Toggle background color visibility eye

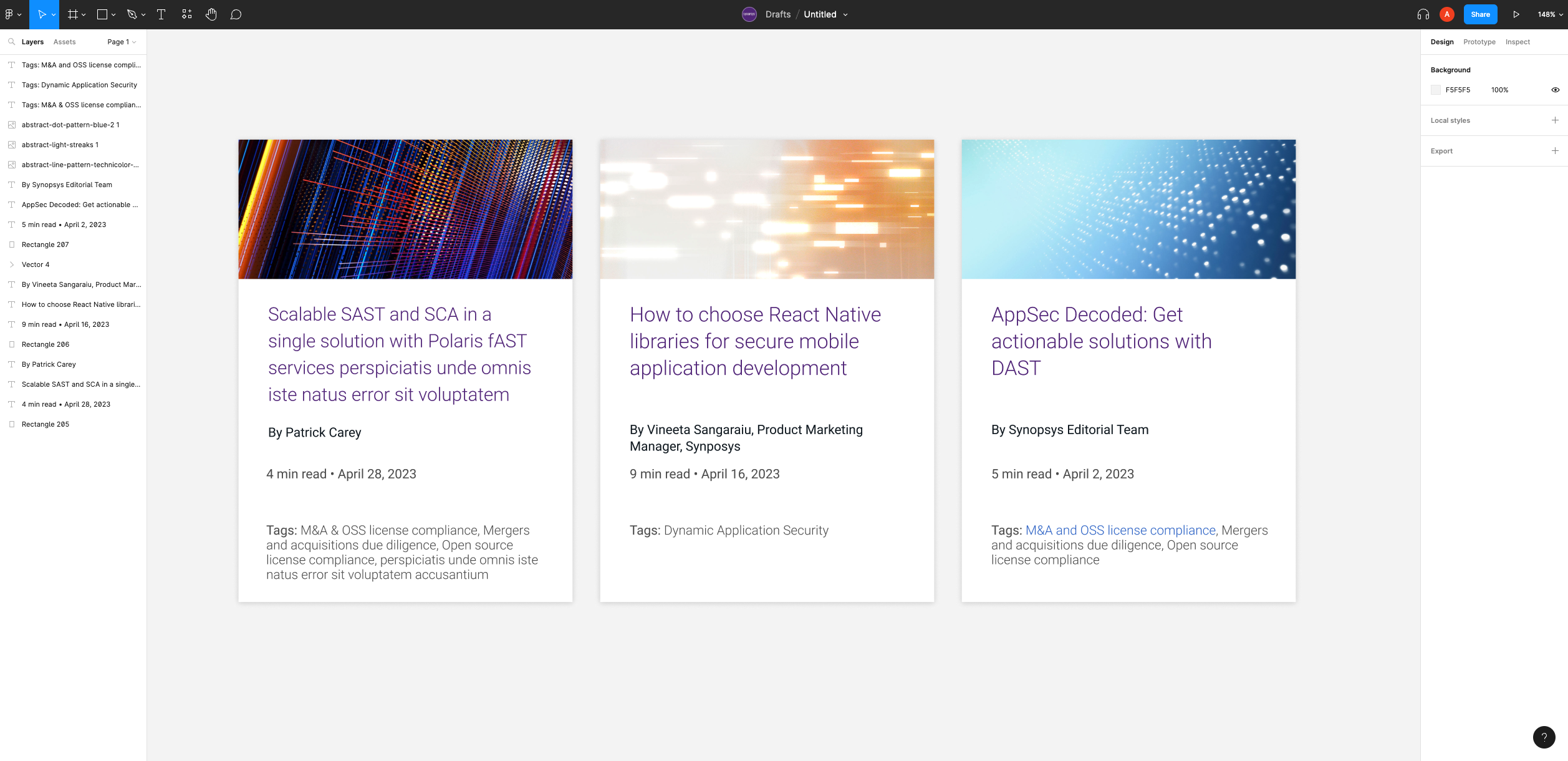(x=1555, y=90)
